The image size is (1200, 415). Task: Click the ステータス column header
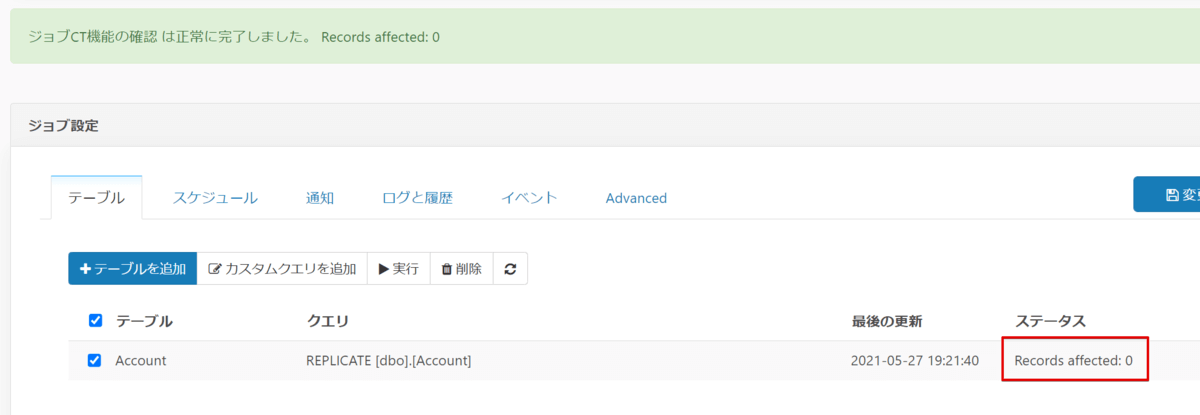(1050, 321)
